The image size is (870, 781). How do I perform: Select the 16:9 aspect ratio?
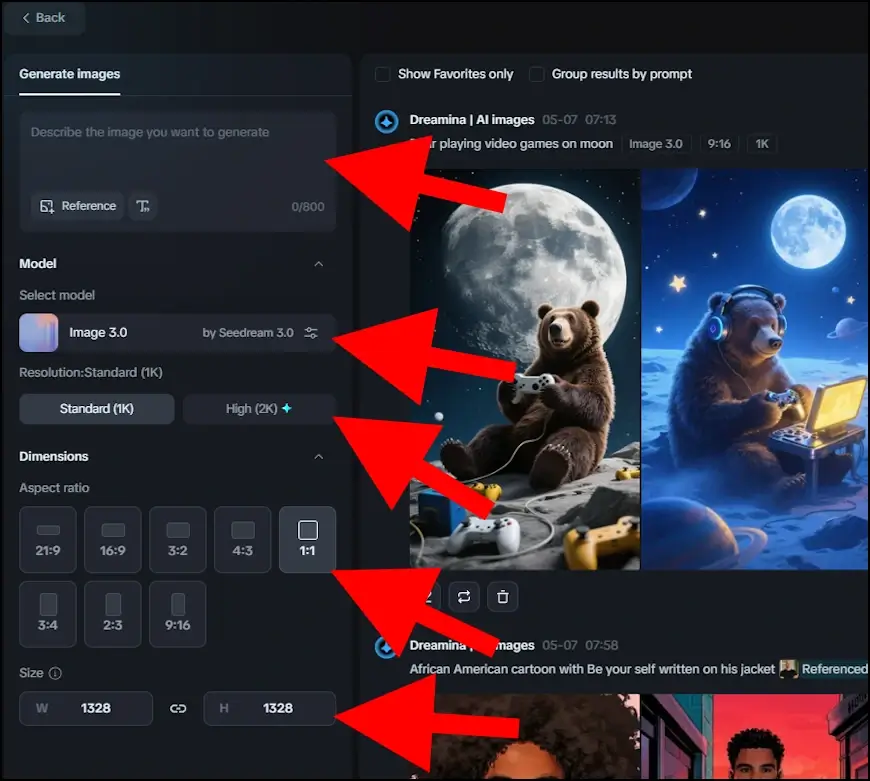pos(113,539)
